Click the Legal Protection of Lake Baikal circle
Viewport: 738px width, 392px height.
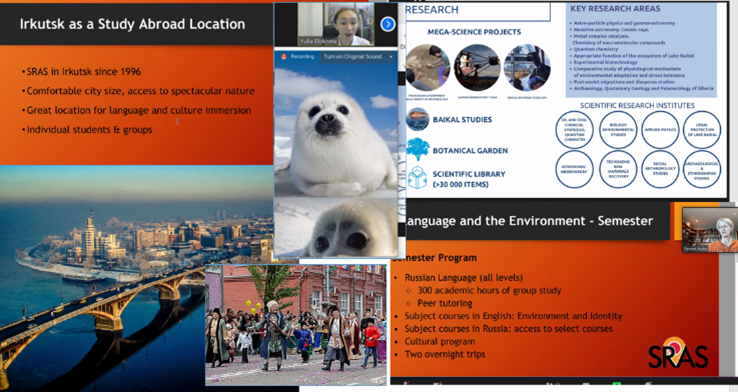pos(702,129)
